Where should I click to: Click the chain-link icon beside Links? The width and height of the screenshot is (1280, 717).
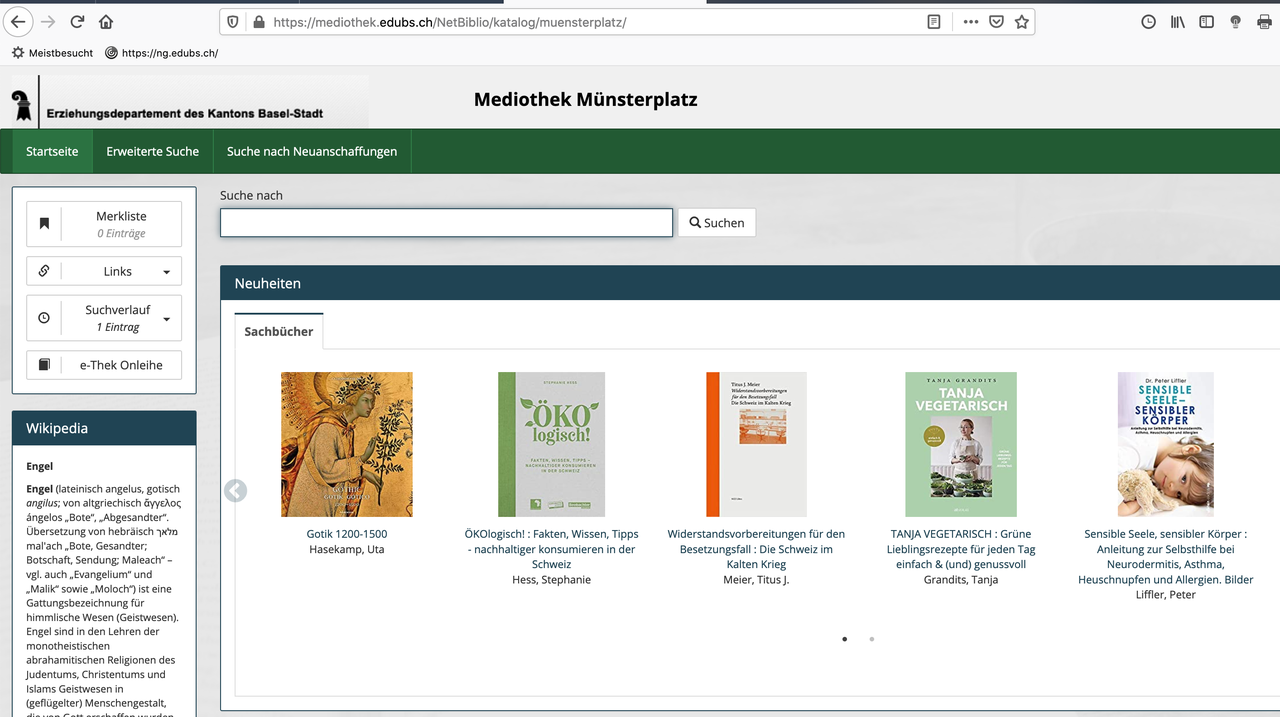click(44, 271)
